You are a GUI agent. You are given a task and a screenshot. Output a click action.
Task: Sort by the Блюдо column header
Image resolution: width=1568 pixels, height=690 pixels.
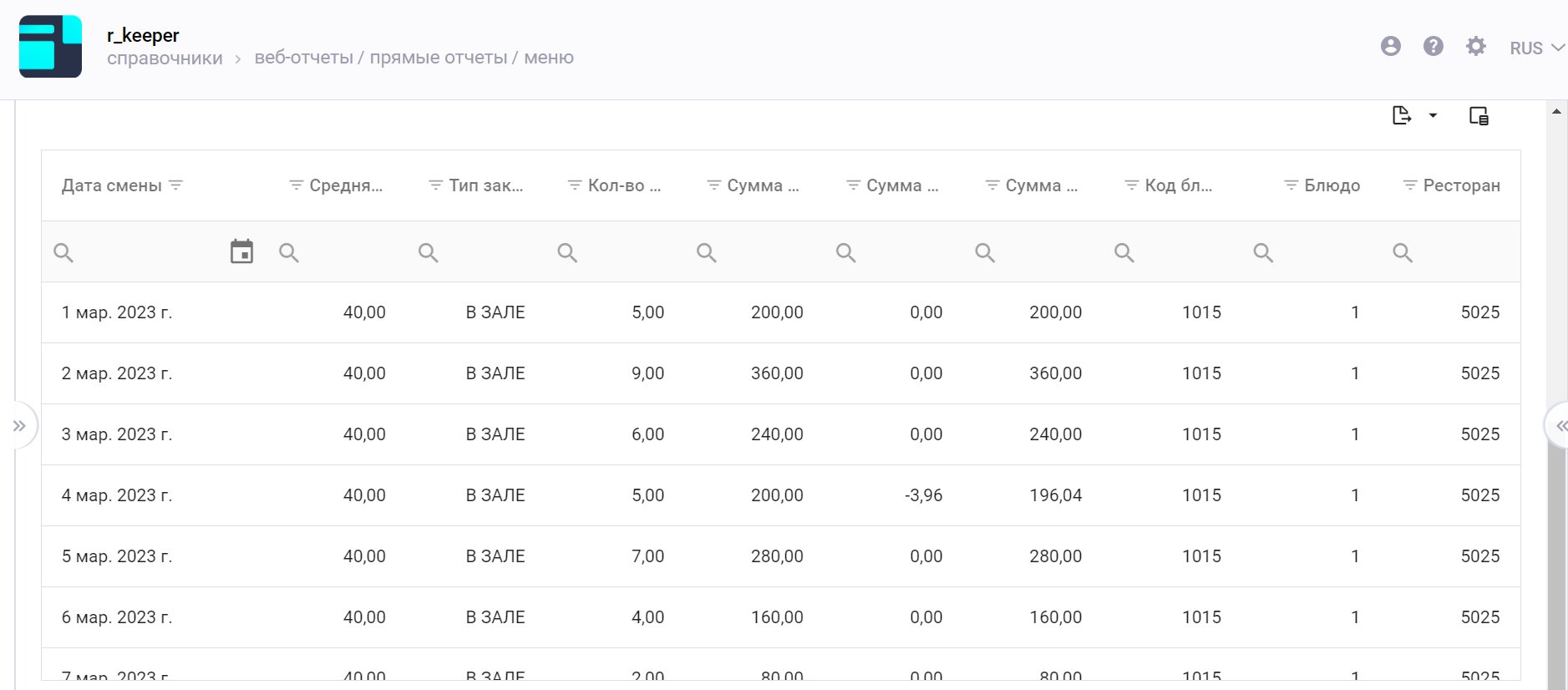coord(1332,185)
